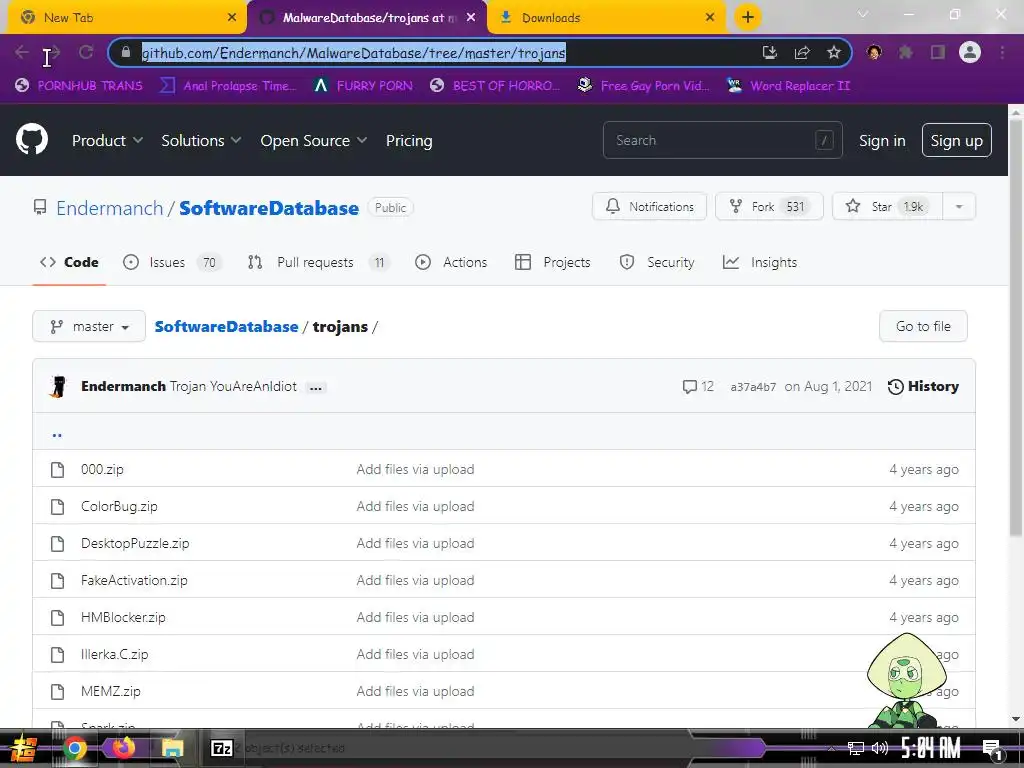Viewport: 1024px width, 768px height.
Task: Bookmark this page with star icon
Action: point(834,52)
